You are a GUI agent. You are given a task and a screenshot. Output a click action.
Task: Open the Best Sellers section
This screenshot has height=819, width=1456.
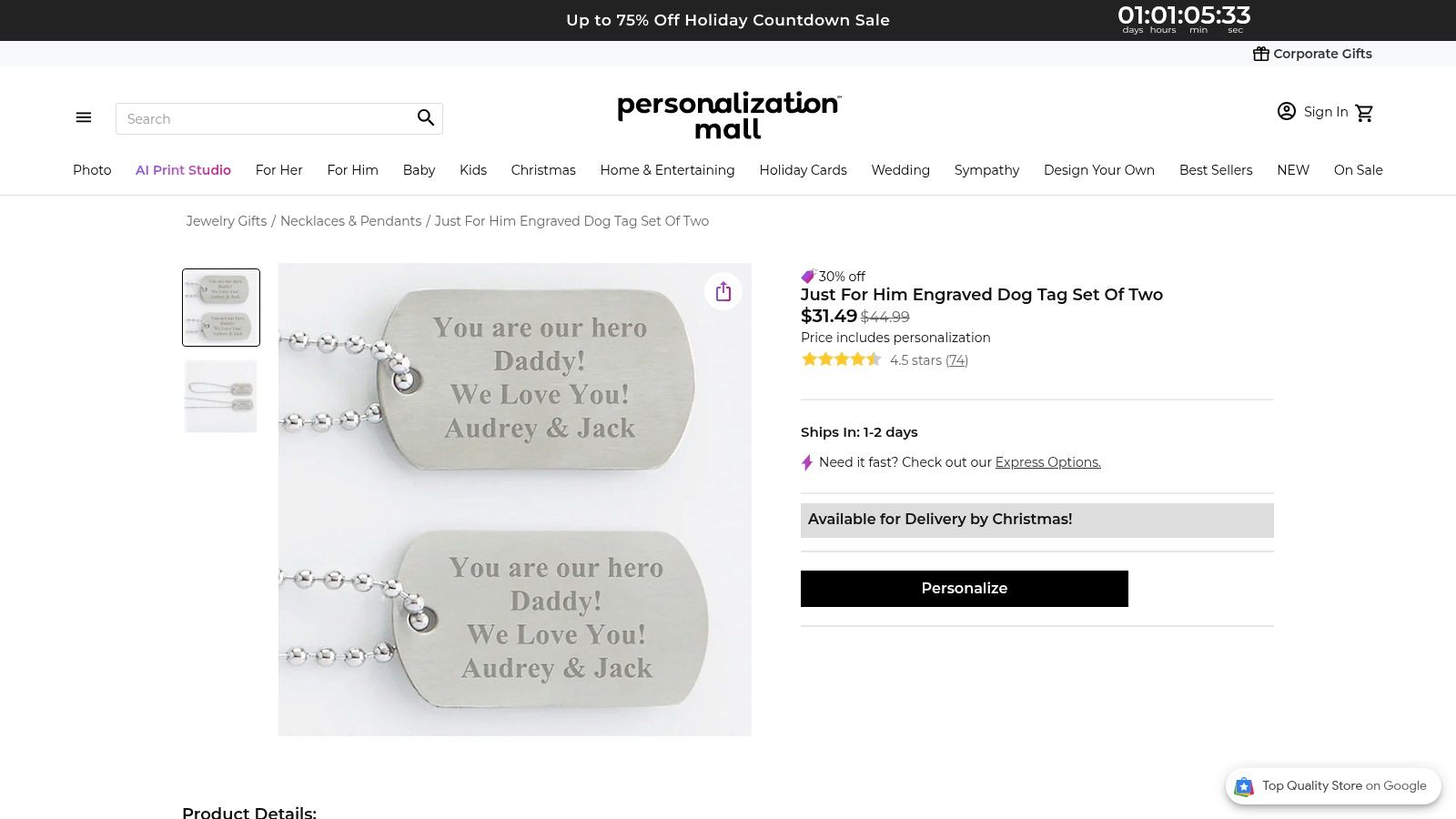1216,170
